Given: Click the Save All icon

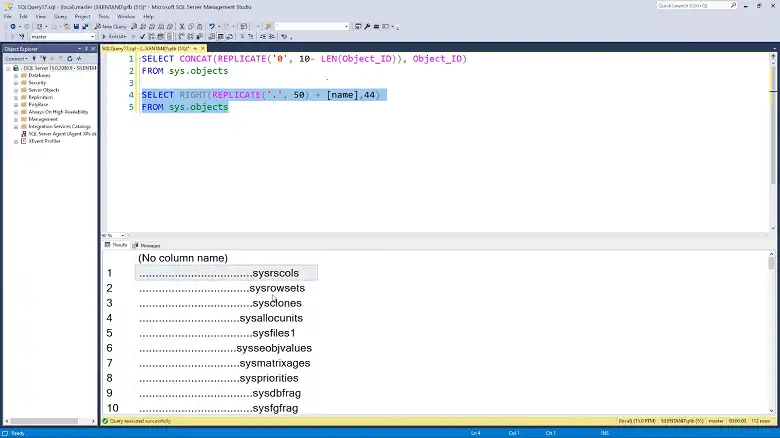Looking at the screenshot, I should (x=85, y=26).
